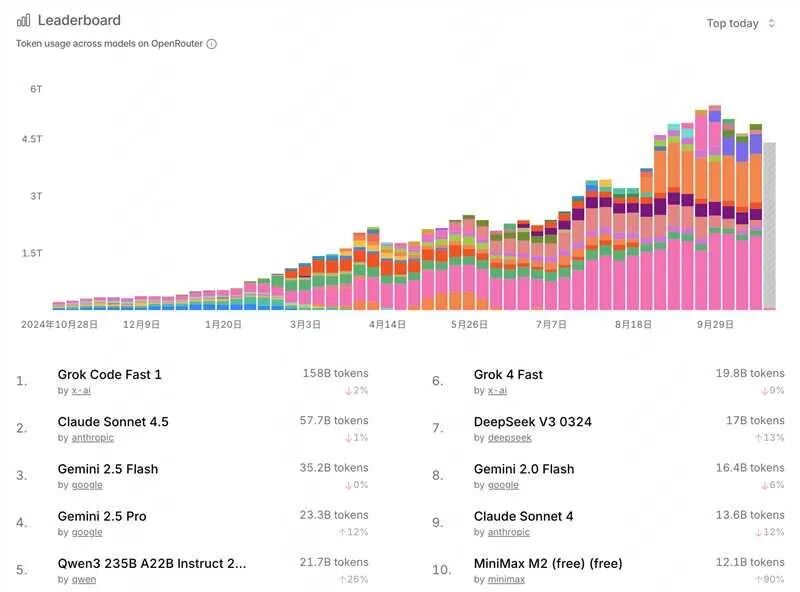The height and width of the screenshot is (592, 800).
Task: Click the gray rightmost bar in chart
Action: [x=769, y=226]
